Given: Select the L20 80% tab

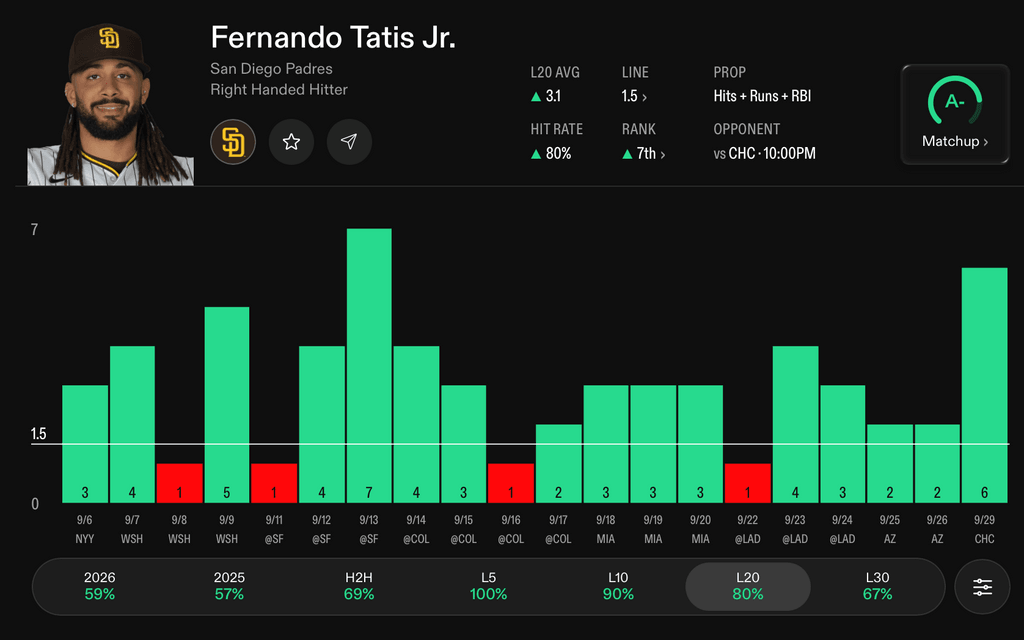Looking at the screenshot, I should (x=748, y=586).
